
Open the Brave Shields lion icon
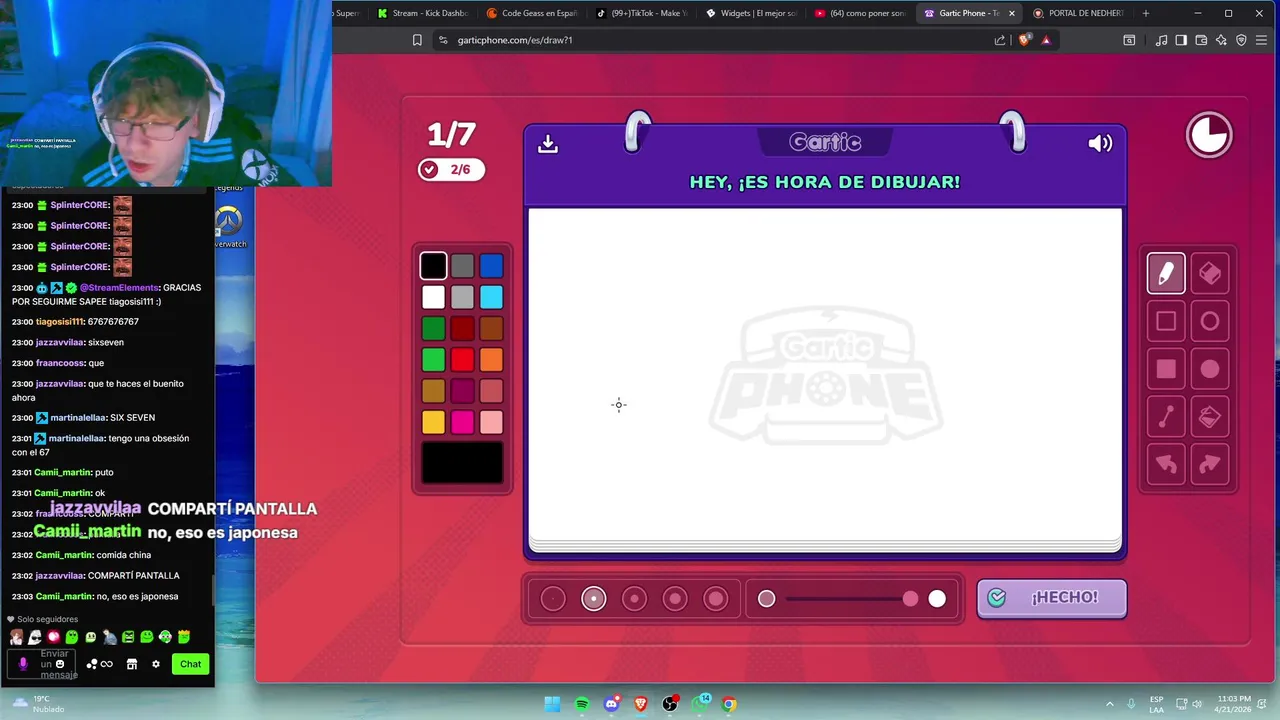[x=1024, y=40]
